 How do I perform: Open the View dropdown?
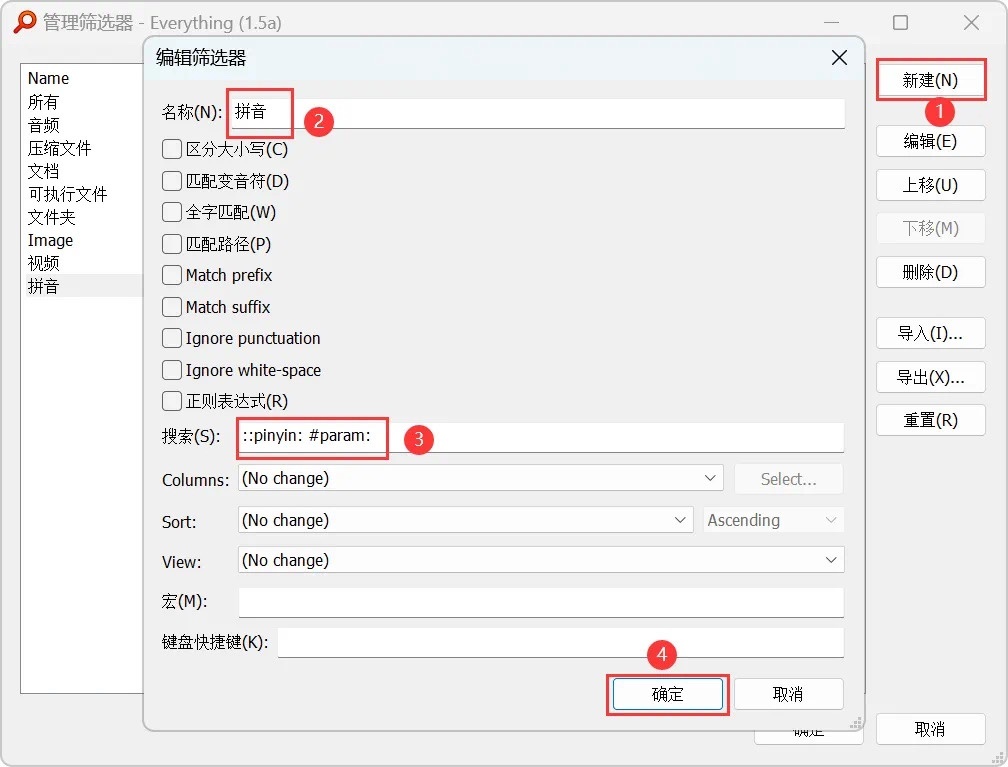(x=541, y=560)
